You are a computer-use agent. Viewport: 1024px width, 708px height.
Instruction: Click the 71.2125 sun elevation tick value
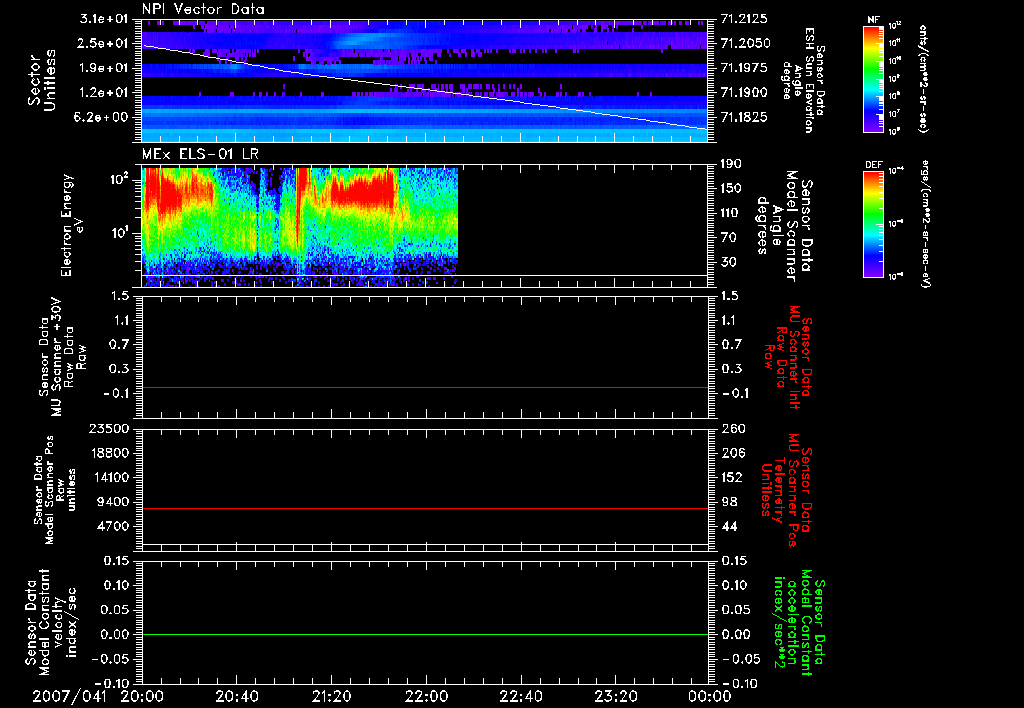(744, 19)
